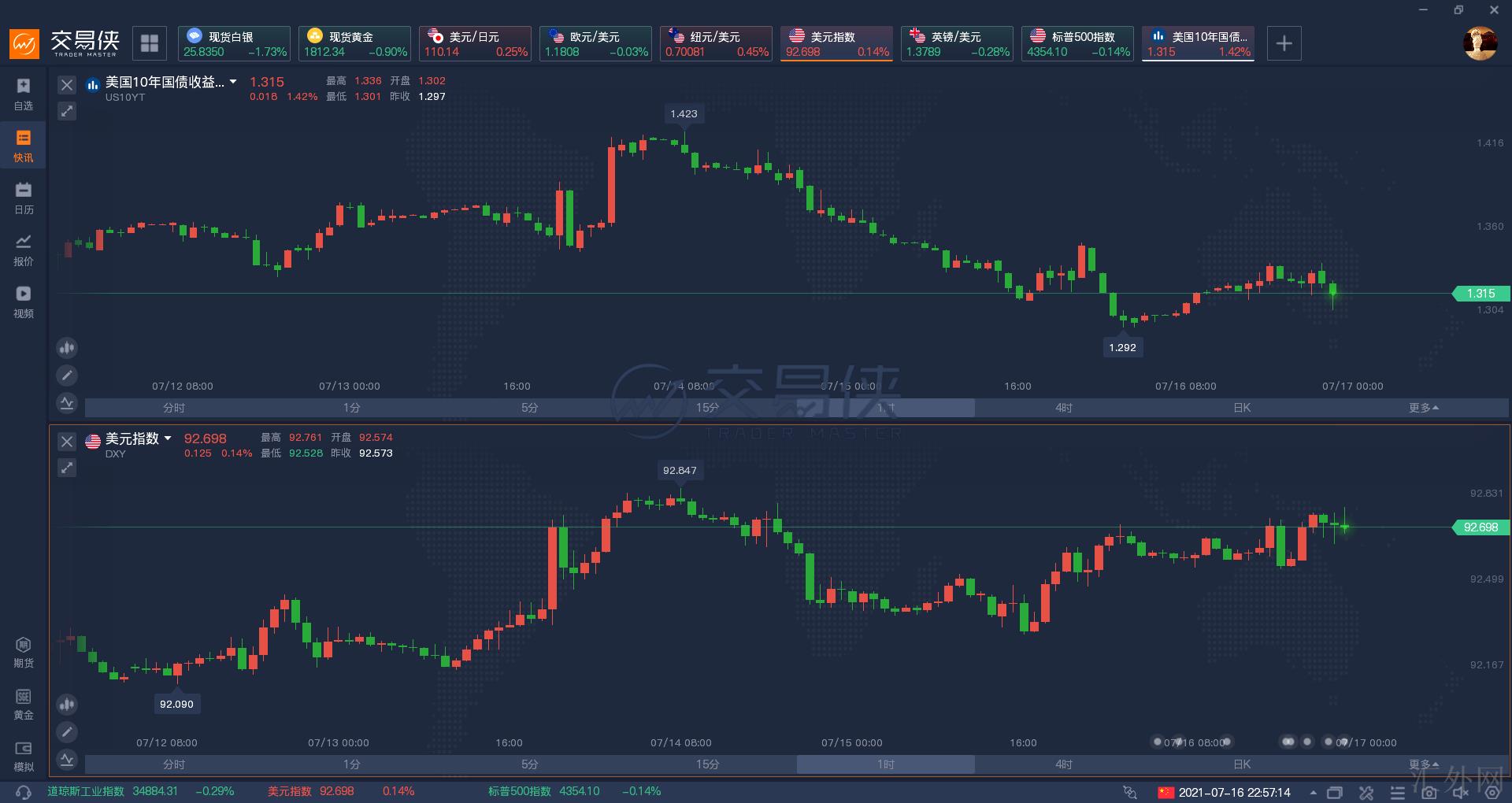Open the tools wrench icon in status bar
Viewport: 1512px width, 803px height.
[1366, 793]
